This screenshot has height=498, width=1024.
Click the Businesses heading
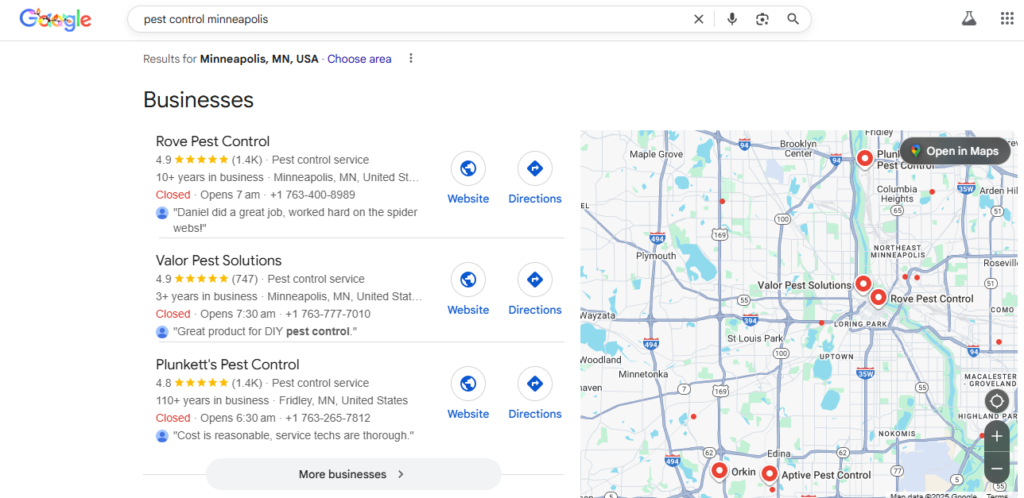coord(198,100)
